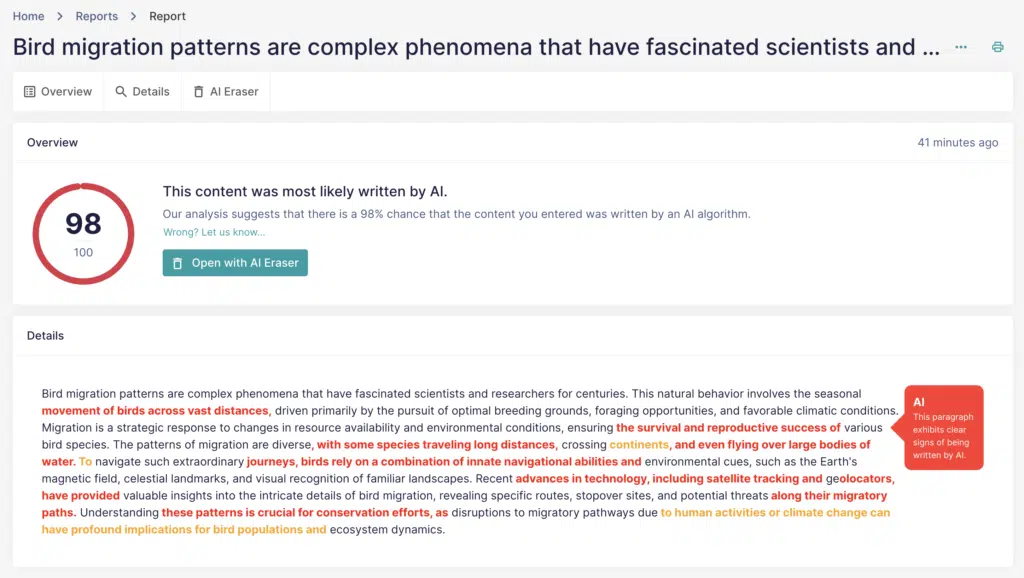Navigate to Reports breadcrumb link
Image resolution: width=1024 pixels, height=578 pixels.
pyautogui.click(x=97, y=16)
